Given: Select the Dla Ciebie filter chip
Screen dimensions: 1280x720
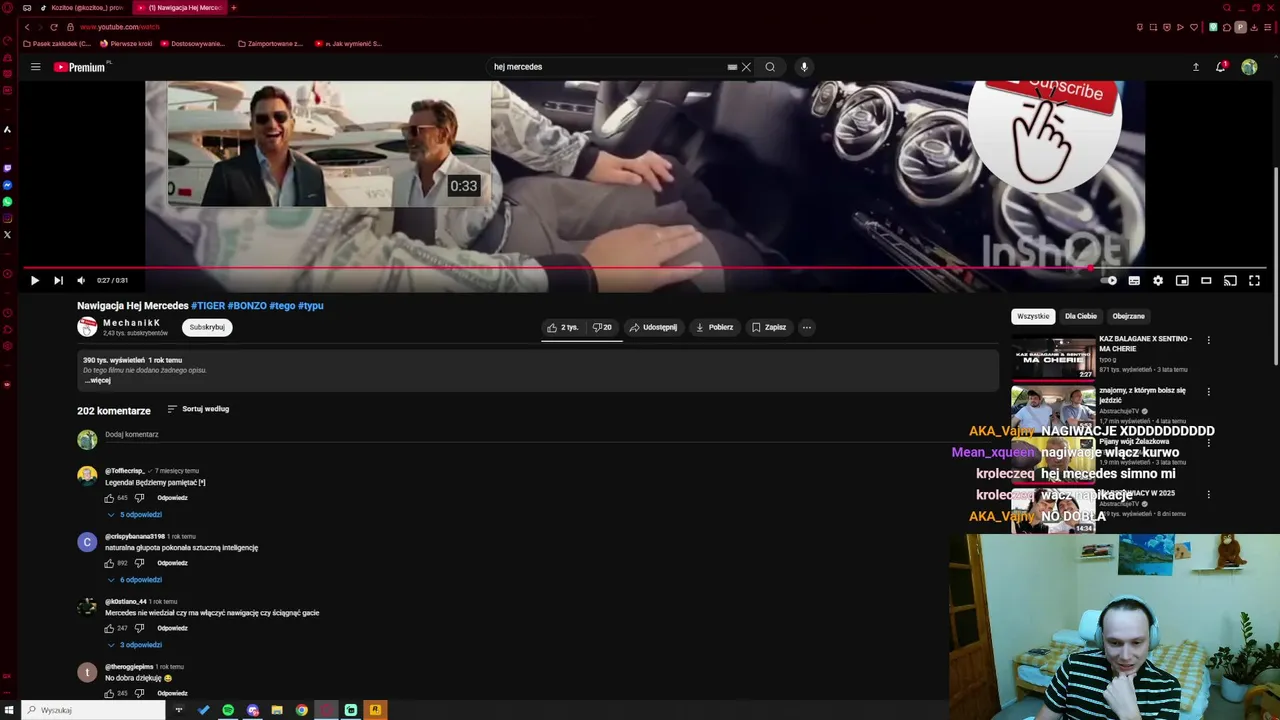Looking at the screenshot, I should pyautogui.click(x=1080, y=316).
